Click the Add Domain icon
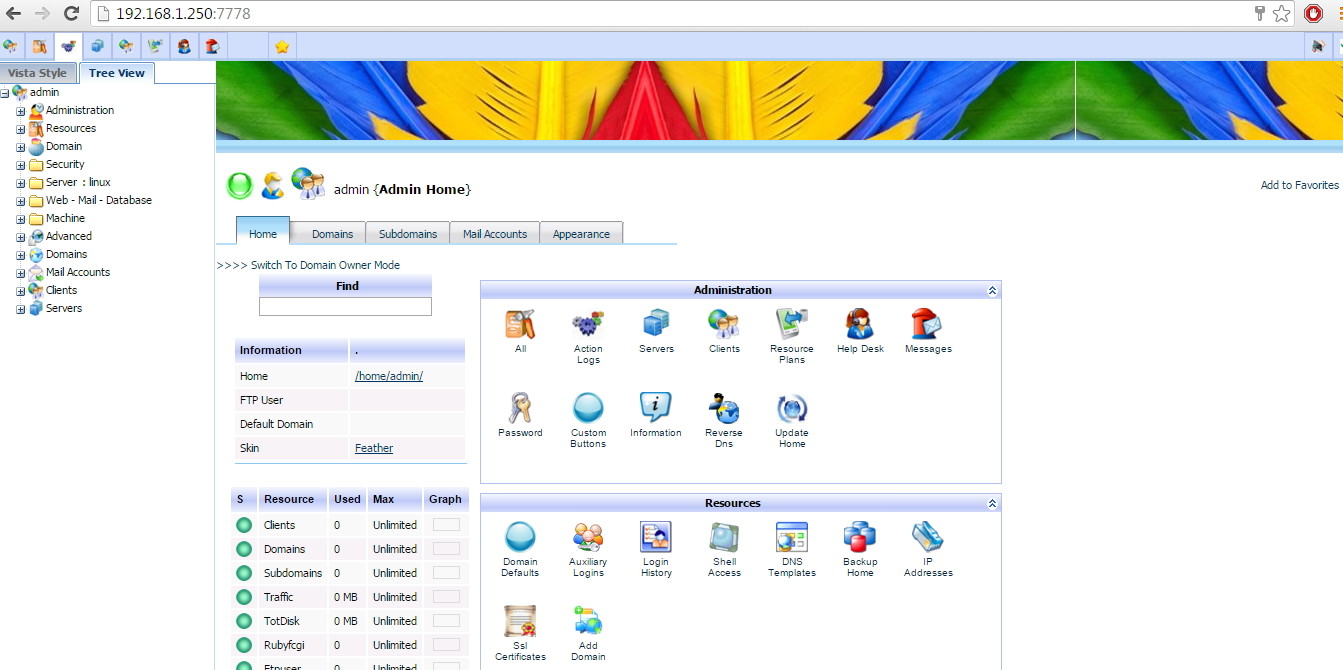Screen dimensions: 1343x670 (588, 621)
